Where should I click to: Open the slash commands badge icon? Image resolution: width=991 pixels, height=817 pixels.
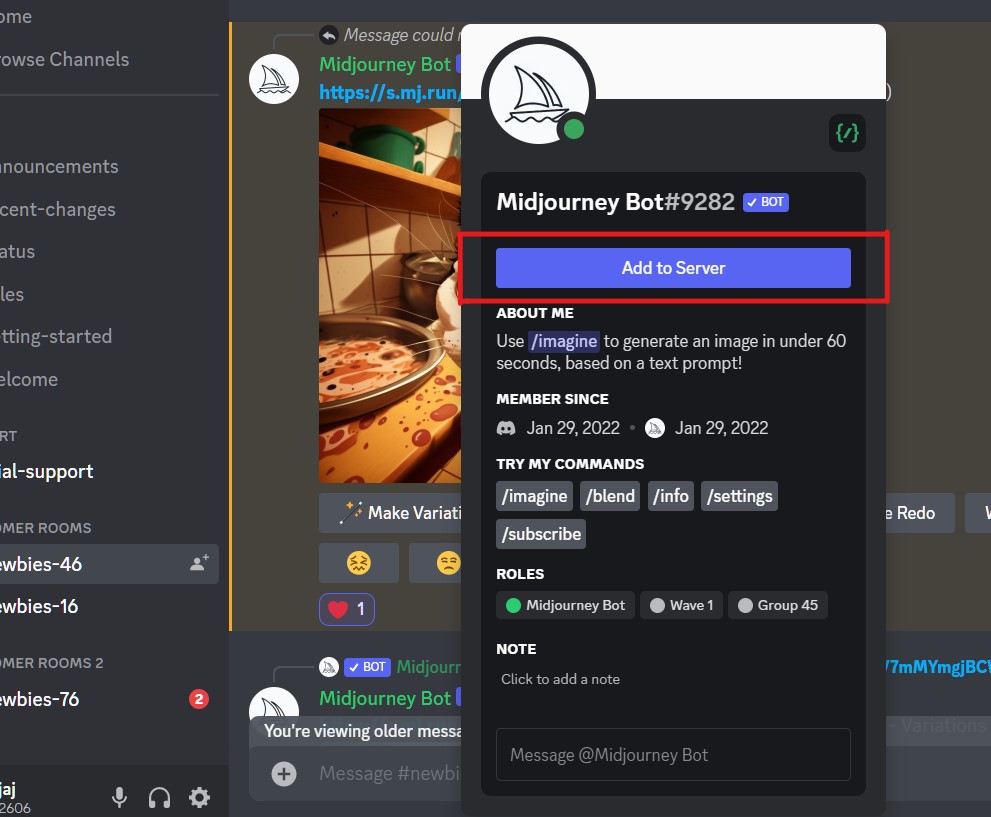pos(847,133)
